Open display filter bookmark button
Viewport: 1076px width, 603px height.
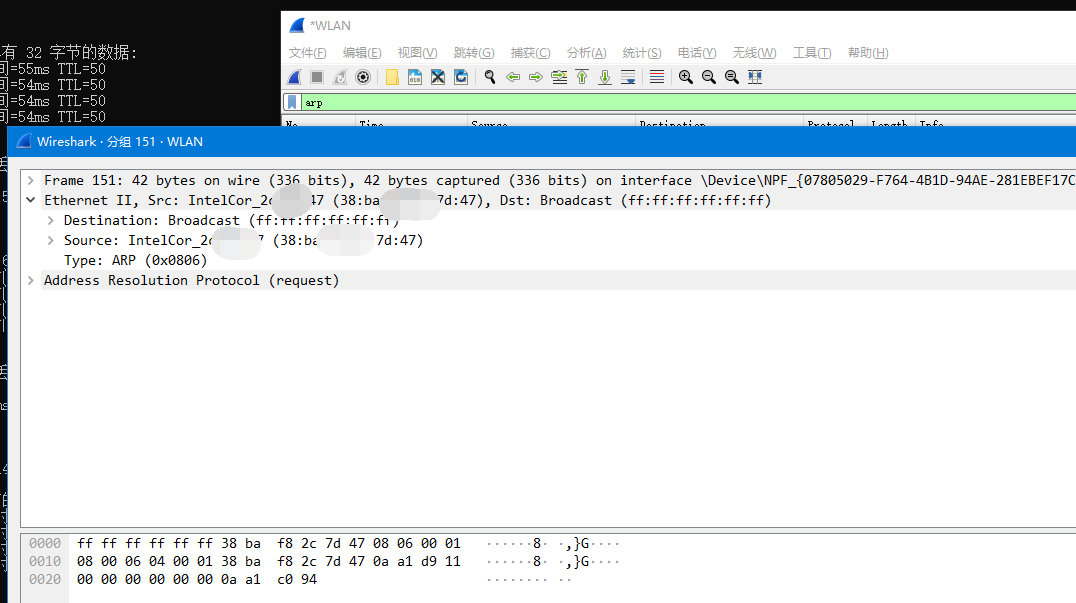tap(292, 102)
